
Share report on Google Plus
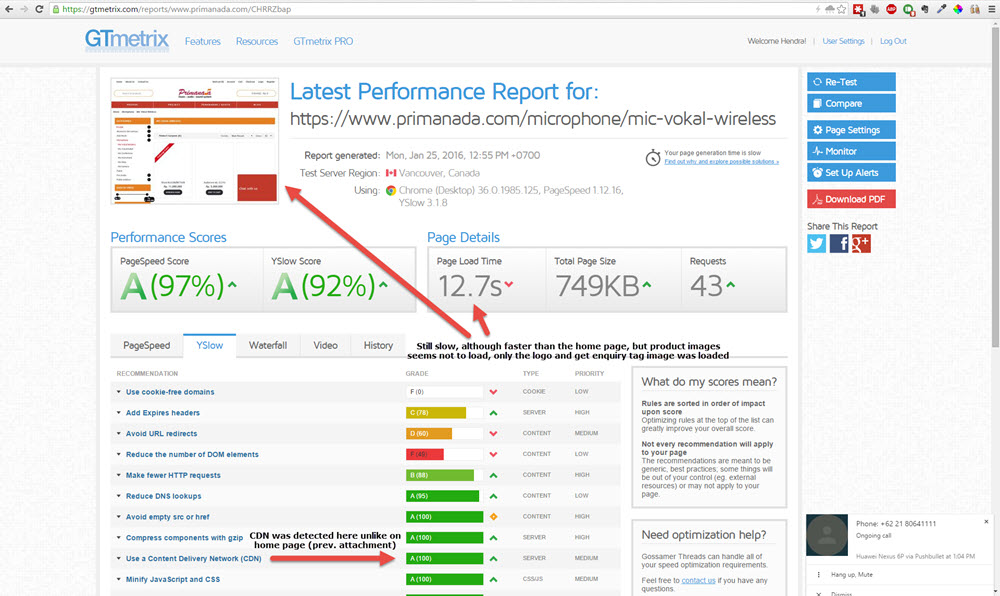861,243
